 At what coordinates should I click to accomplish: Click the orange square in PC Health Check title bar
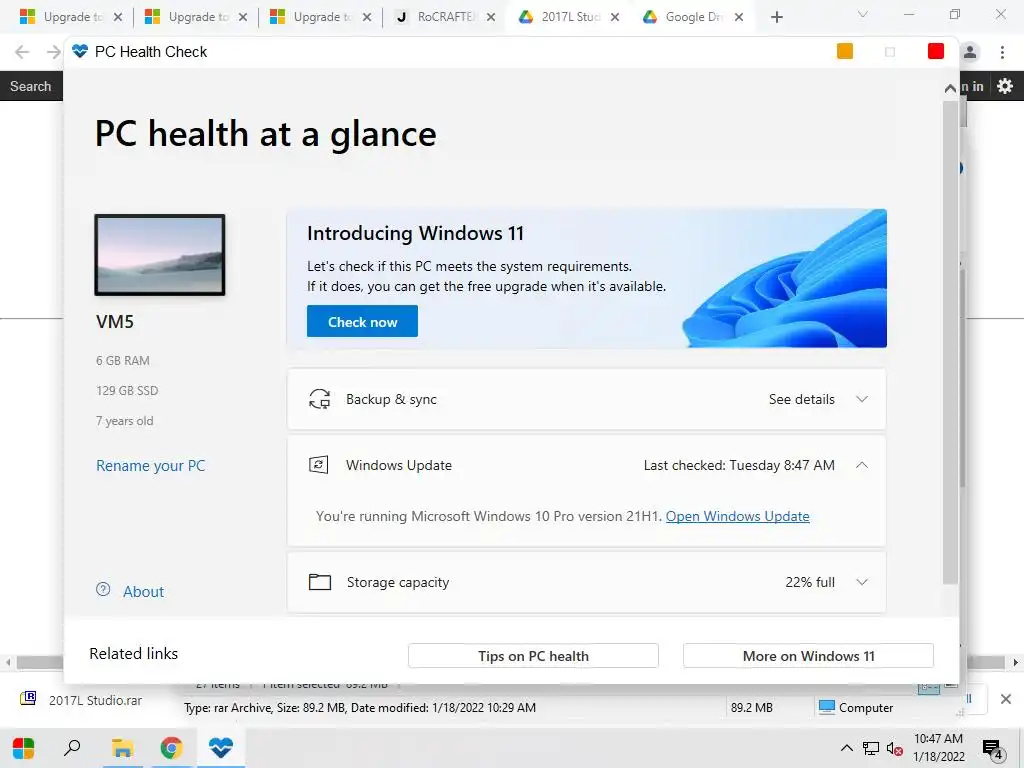pos(844,51)
